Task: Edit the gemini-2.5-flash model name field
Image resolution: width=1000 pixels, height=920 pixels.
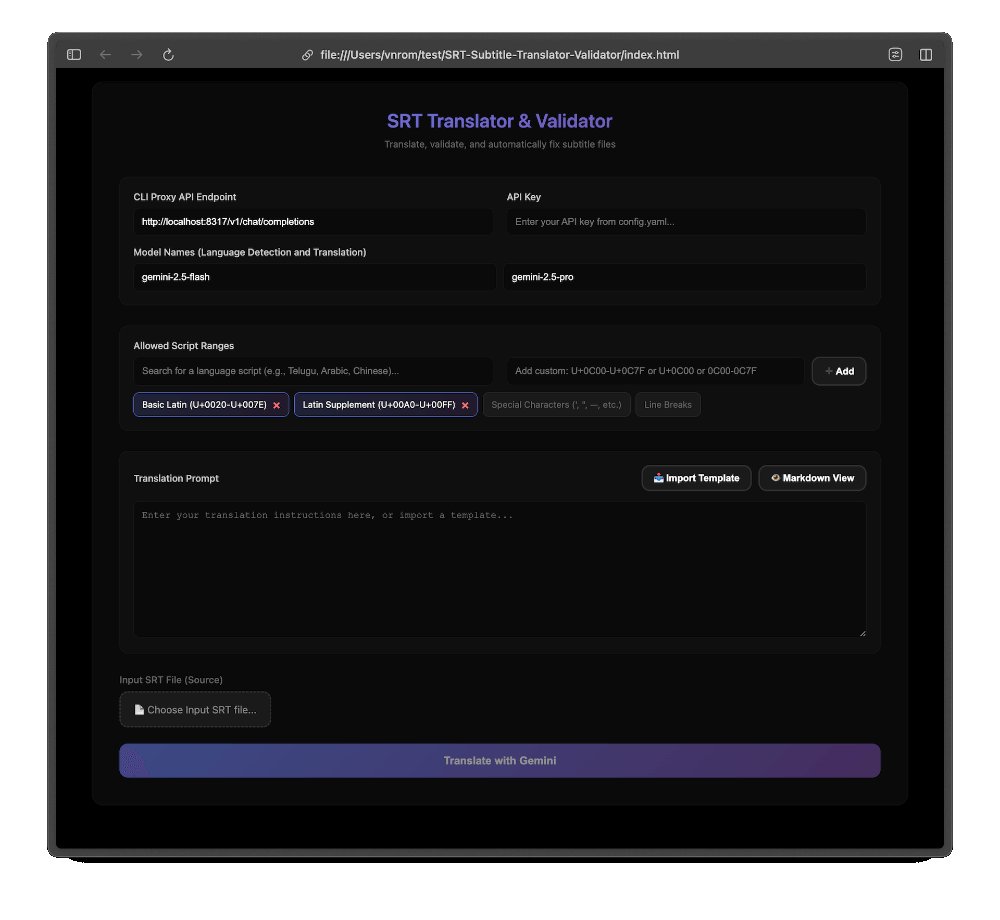Action: click(x=314, y=277)
